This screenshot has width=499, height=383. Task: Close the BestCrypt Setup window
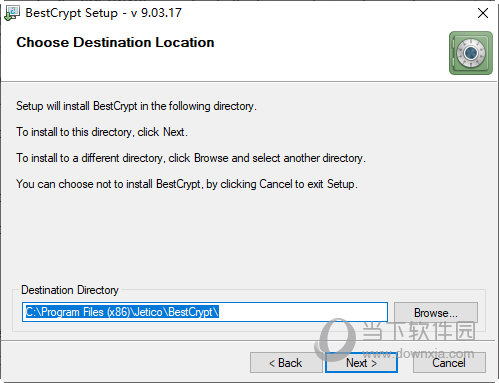[x=483, y=13]
